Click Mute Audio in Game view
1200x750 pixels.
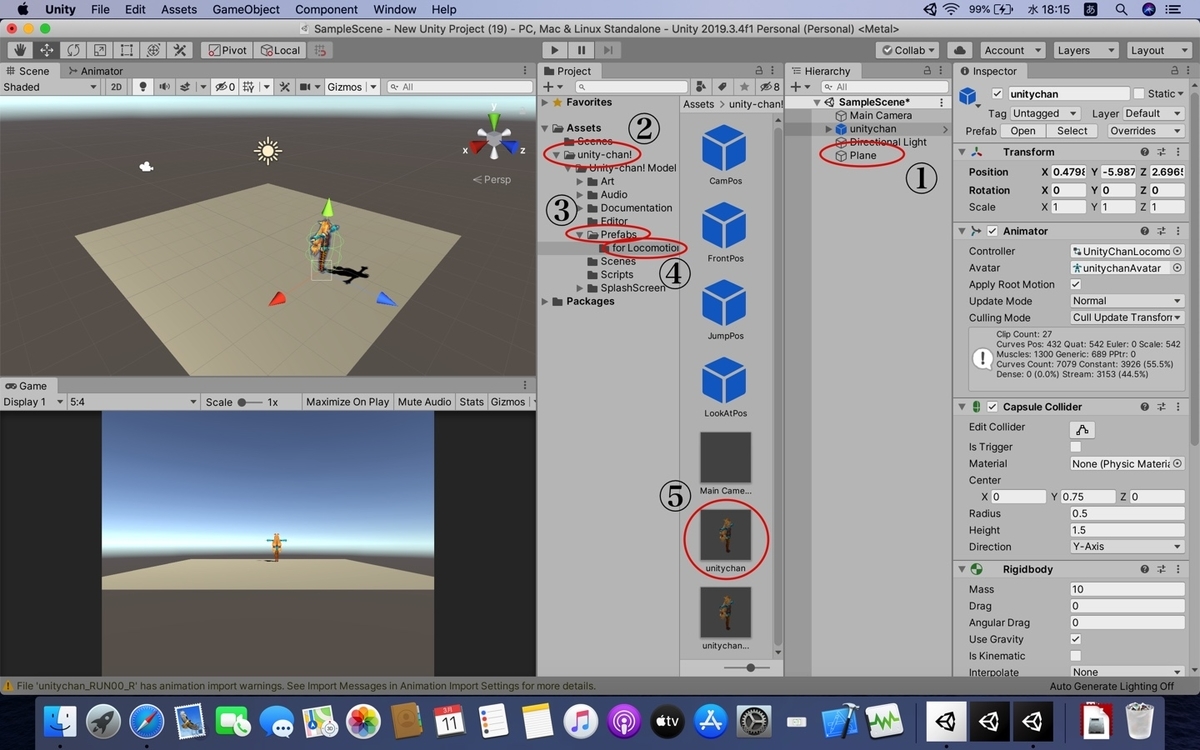pyautogui.click(x=424, y=402)
